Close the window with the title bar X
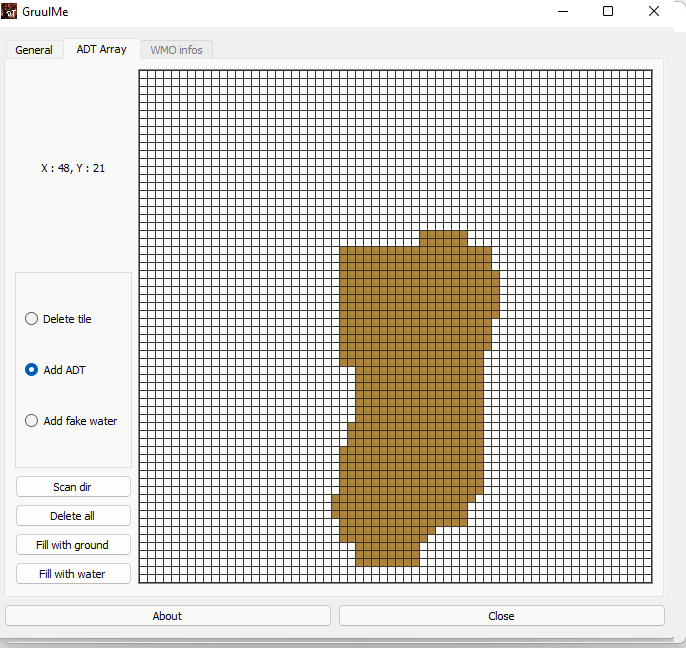Image resolution: width=686 pixels, height=648 pixels. [654, 12]
